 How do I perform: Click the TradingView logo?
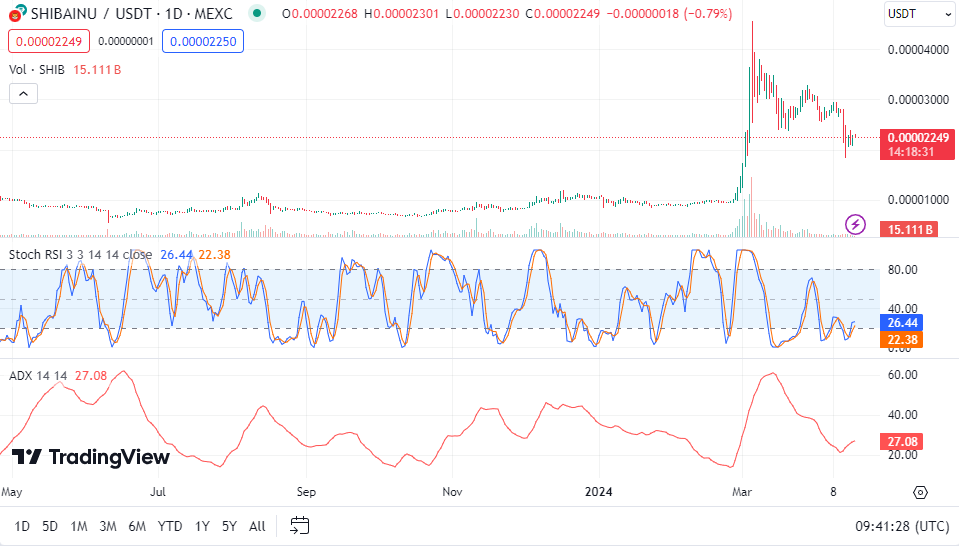click(91, 457)
